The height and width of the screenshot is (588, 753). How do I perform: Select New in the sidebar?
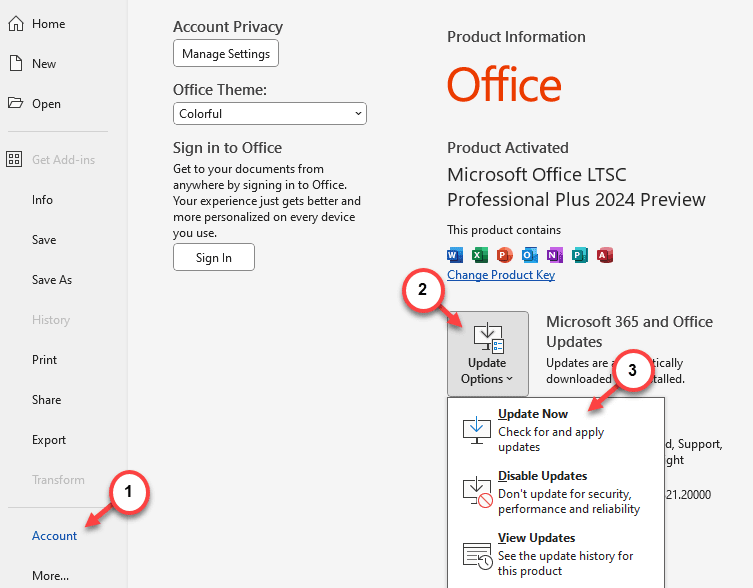click(x=44, y=63)
